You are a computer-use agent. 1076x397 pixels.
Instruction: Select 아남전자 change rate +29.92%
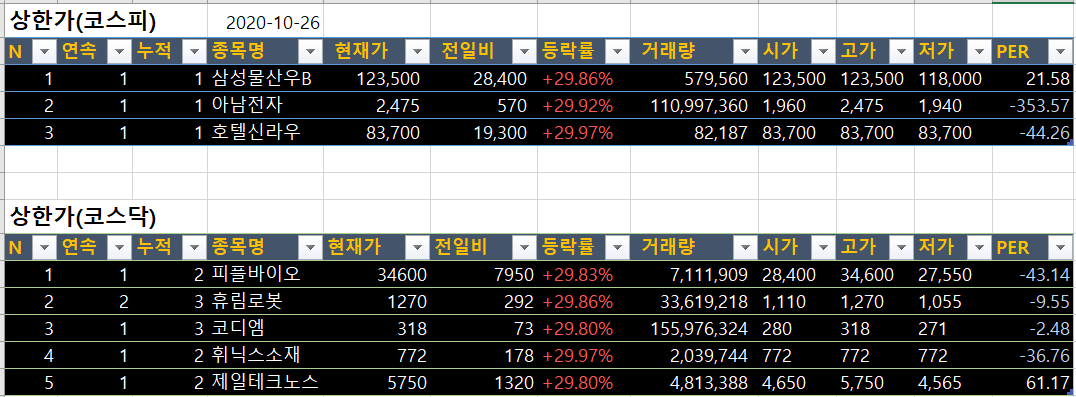click(584, 106)
